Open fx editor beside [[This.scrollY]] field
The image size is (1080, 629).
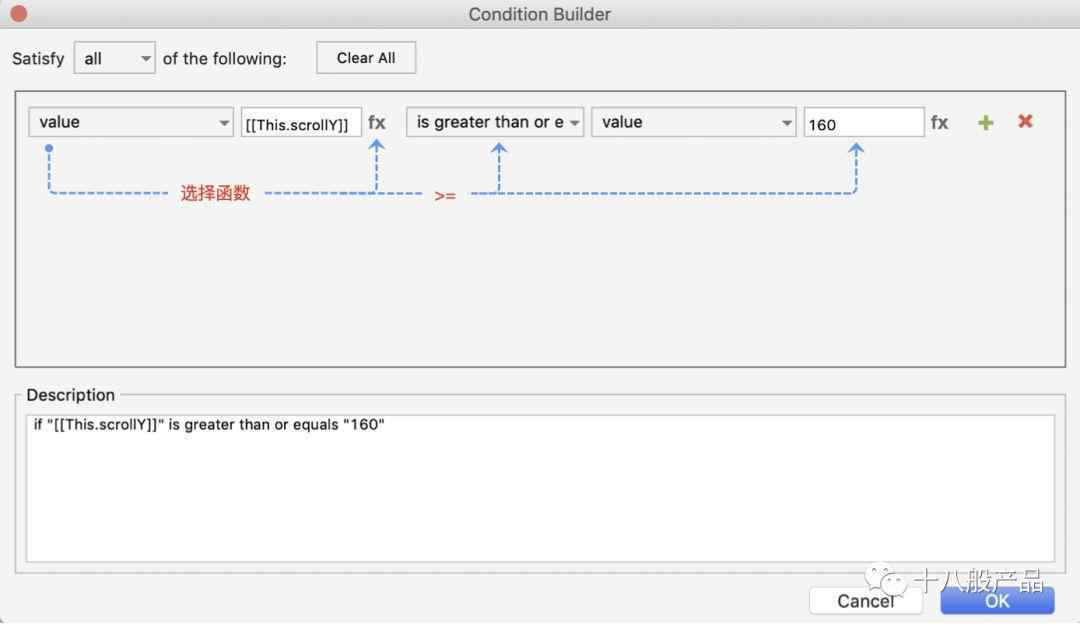coord(377,123)
